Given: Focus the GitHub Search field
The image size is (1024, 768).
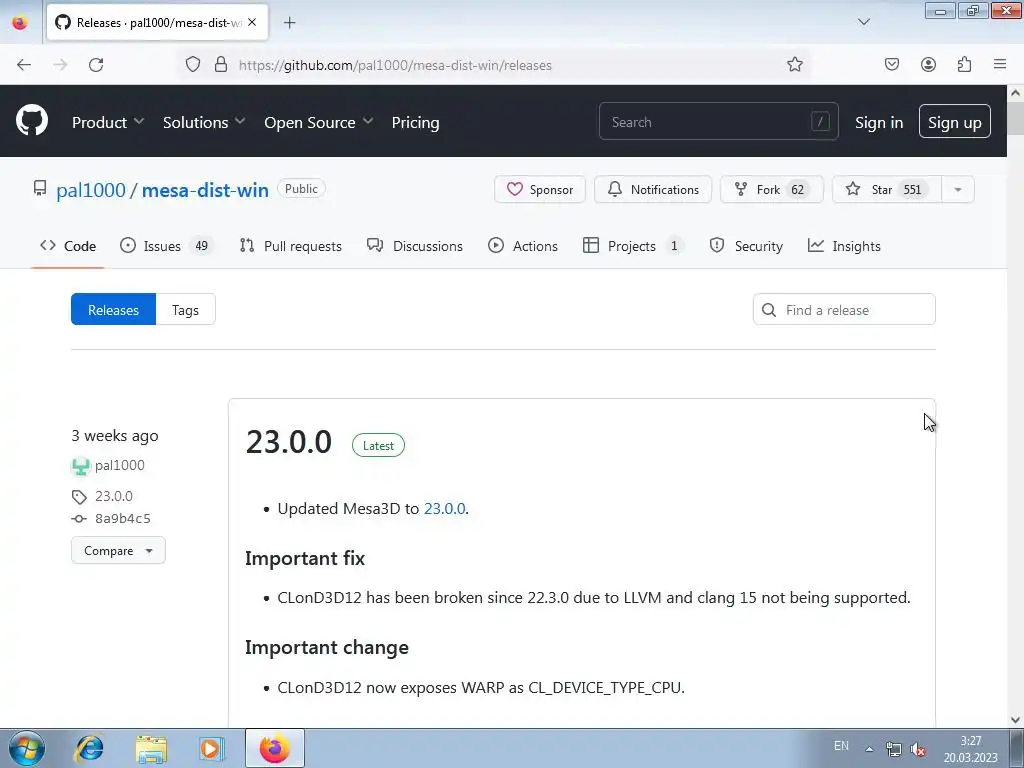Looking at the screenshot, I should [x=718, y=121].
